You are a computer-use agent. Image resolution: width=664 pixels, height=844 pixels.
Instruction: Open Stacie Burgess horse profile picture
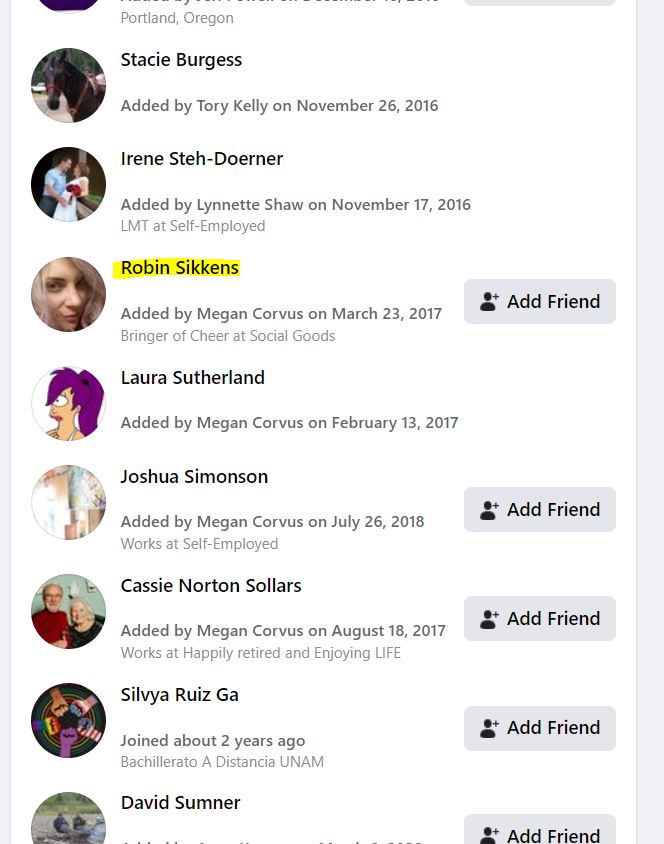pos(68,85)
